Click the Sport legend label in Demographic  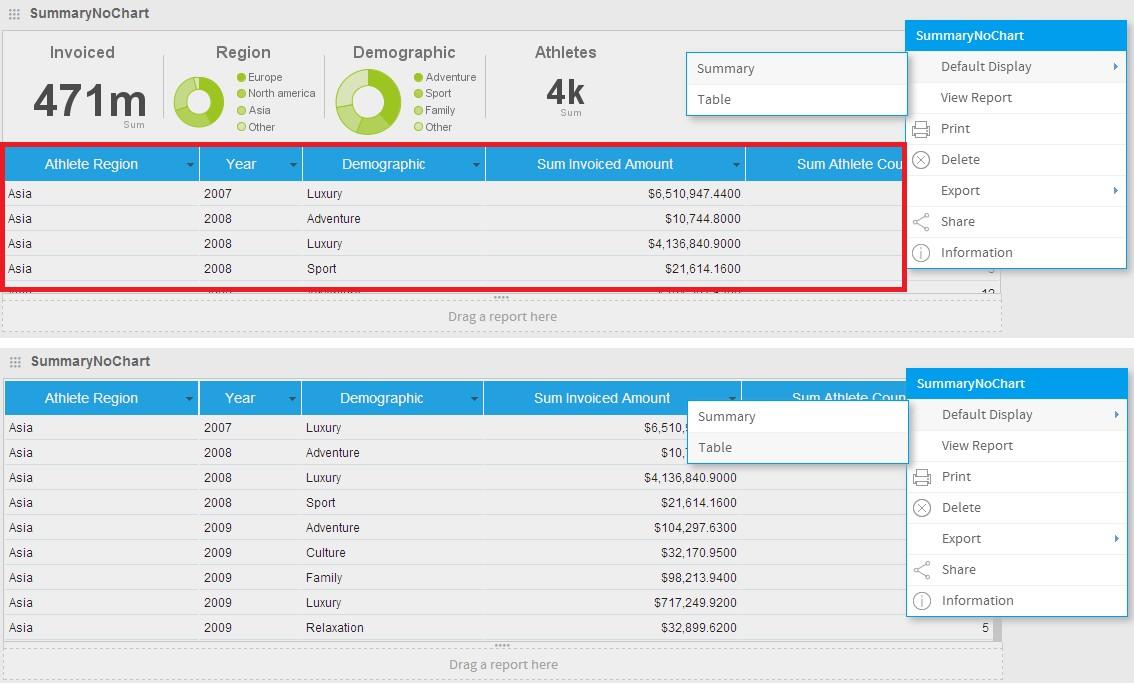[438, 93]
